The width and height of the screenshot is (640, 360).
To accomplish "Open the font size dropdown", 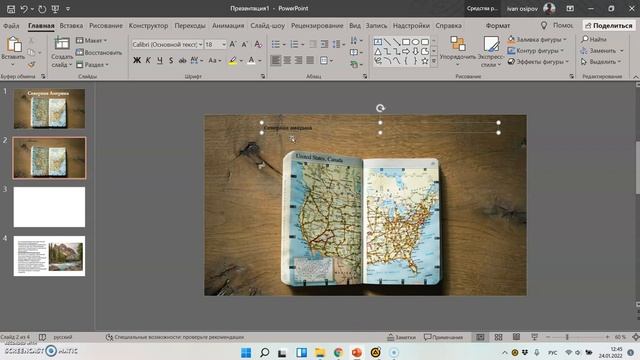I will point(224,44).
